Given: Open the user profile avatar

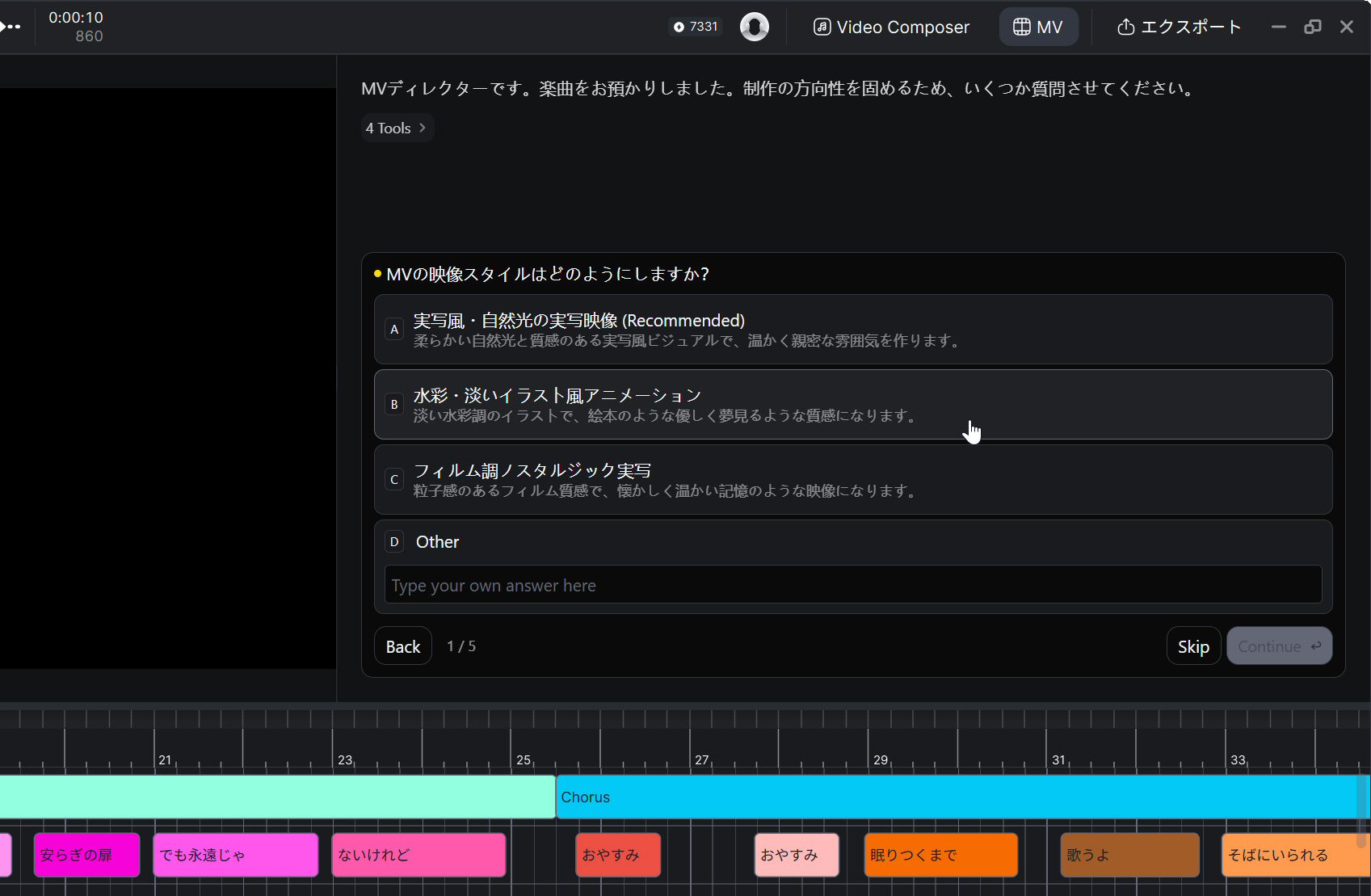Looking at the screenshot, I should [x=755, y=27].
